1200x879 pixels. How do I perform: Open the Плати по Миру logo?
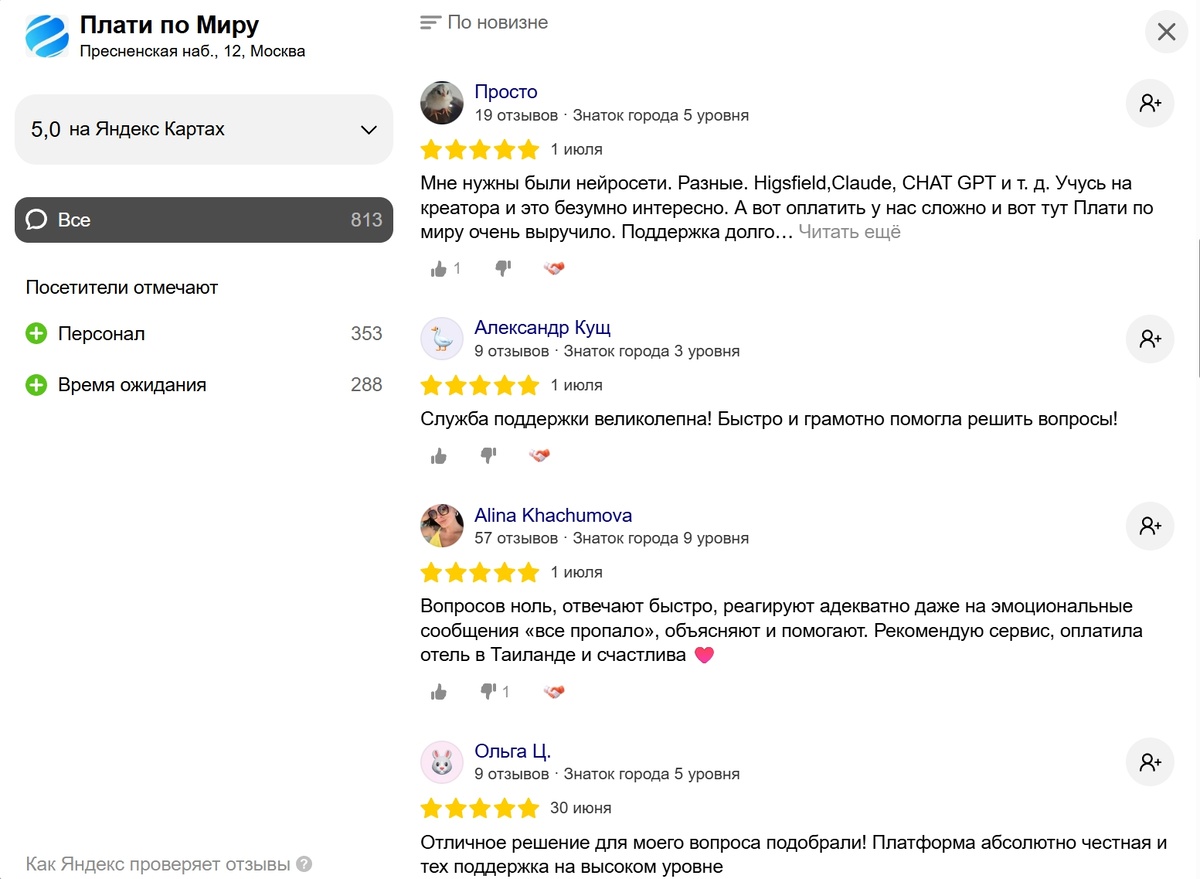47,36
